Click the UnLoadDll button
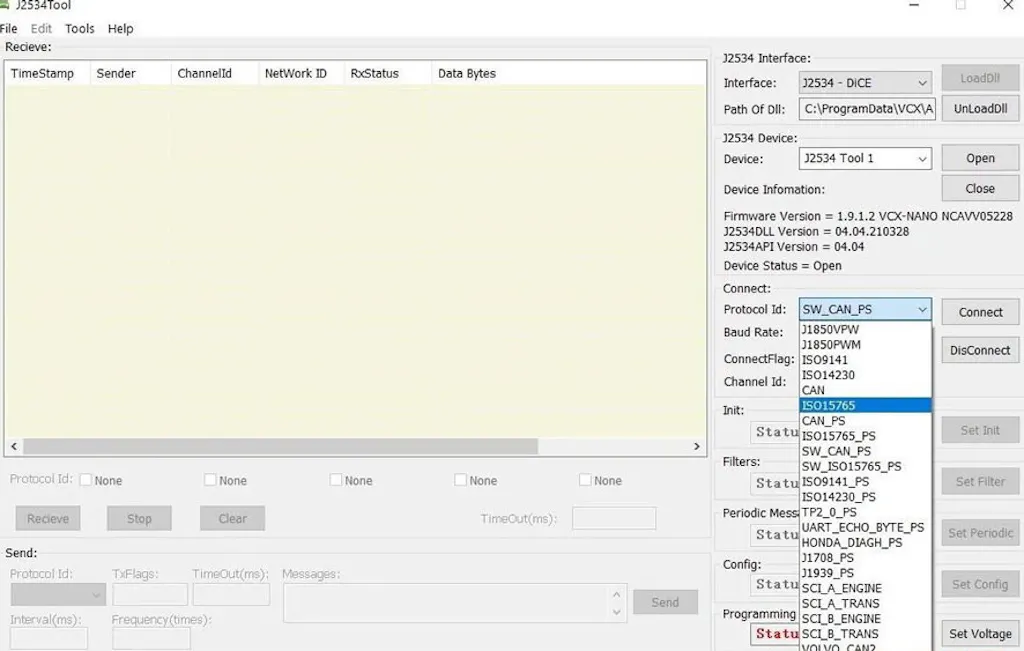The height and width of the screenshot is (651, 1024). tap(980, 108)
